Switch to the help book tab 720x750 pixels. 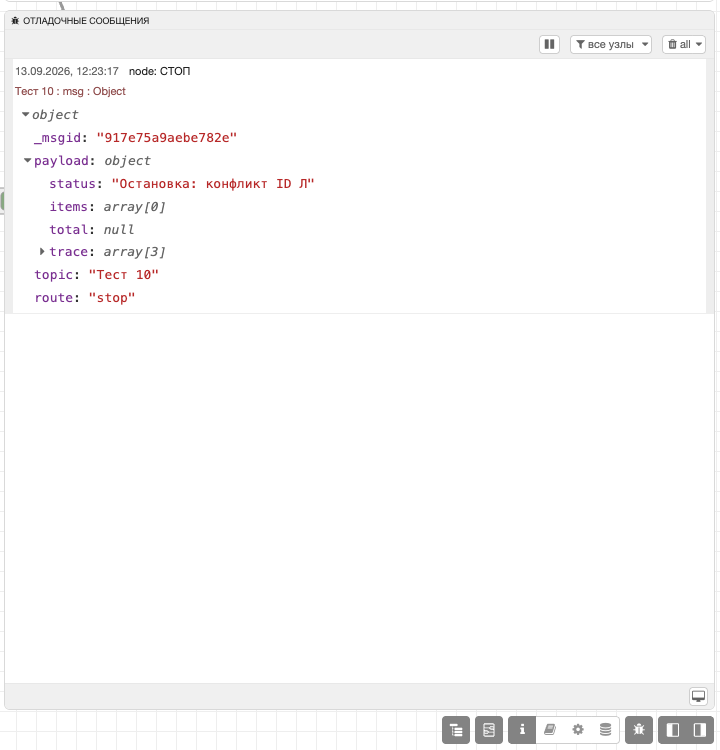[550, 730]
